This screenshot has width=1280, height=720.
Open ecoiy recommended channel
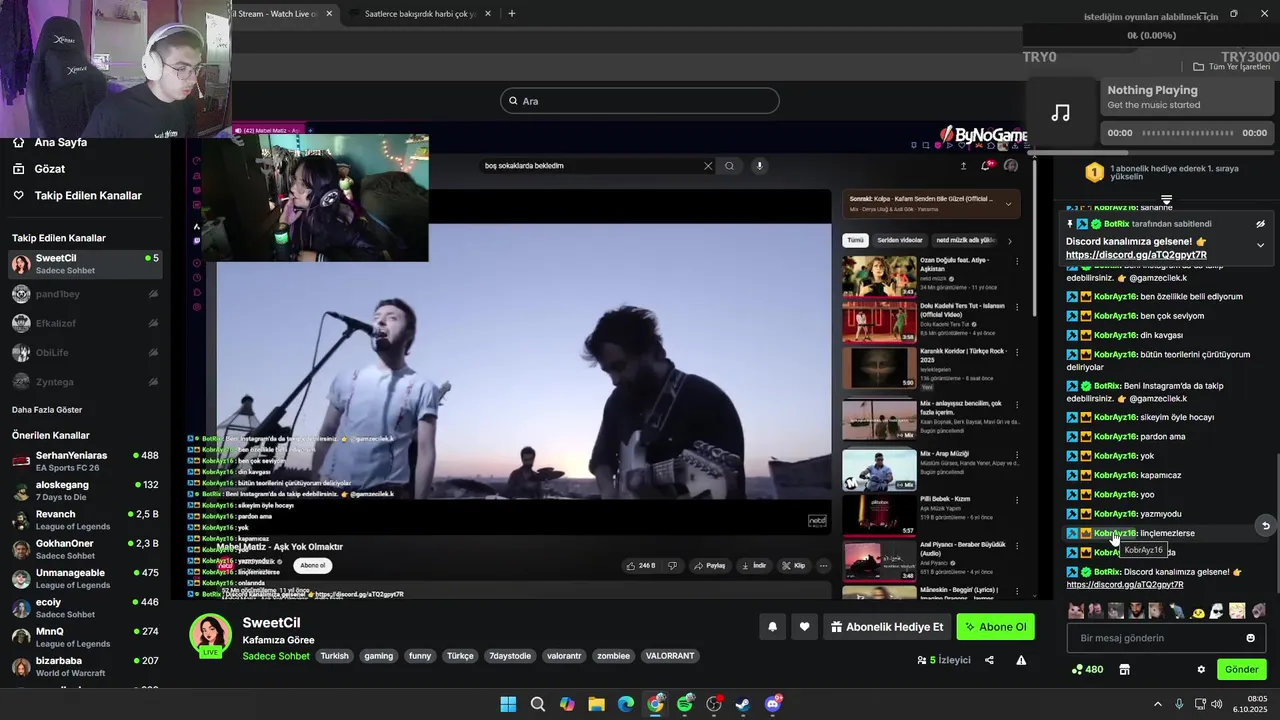coord(85,608)
